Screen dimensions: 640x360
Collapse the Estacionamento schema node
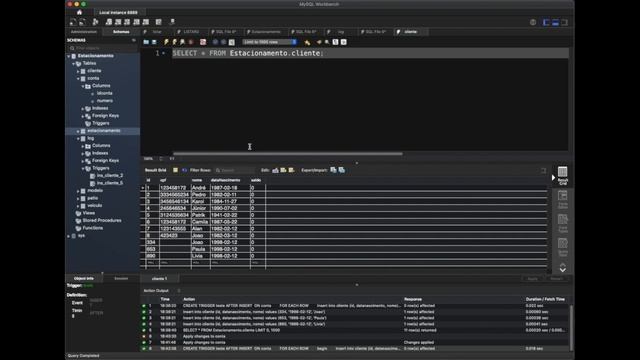[x=69, y=56]
